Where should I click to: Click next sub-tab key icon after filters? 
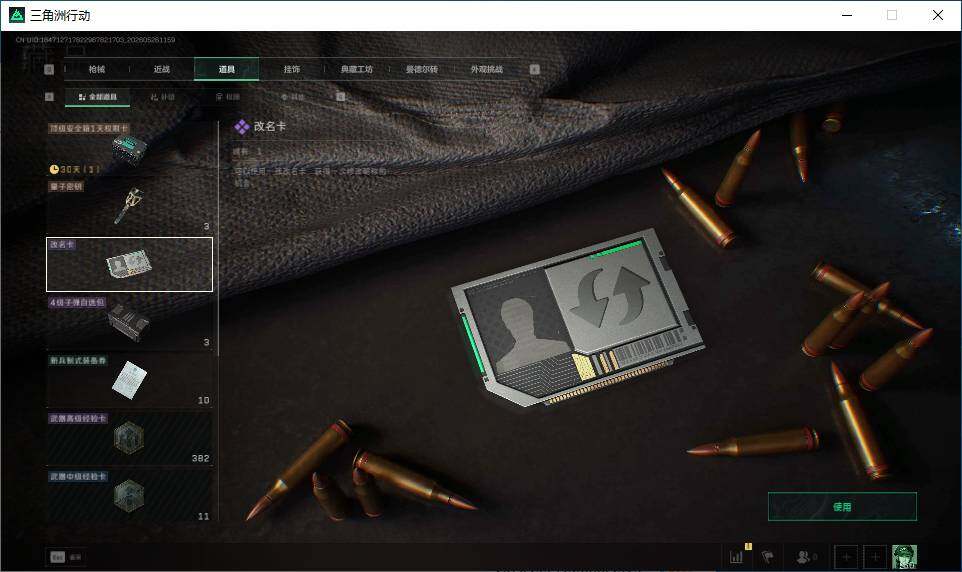(x=341, y=96)
